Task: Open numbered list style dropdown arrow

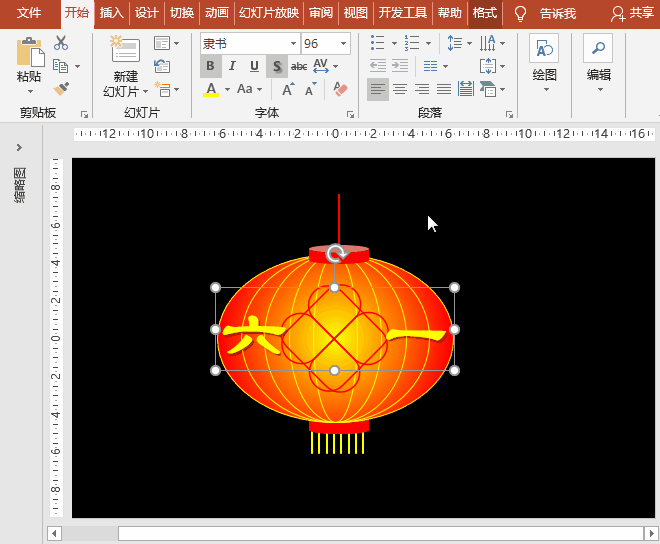Action: tap(428, 43)
